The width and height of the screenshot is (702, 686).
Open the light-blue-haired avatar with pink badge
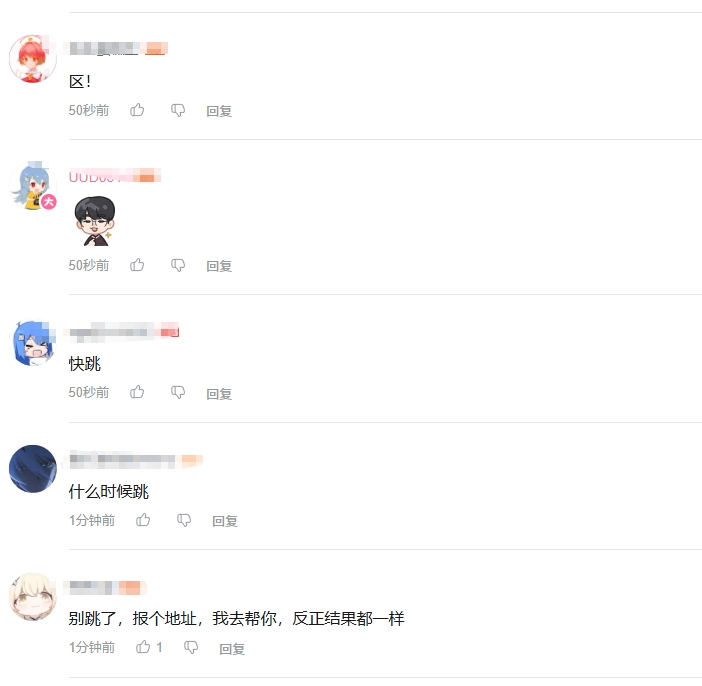pos(33,186)
